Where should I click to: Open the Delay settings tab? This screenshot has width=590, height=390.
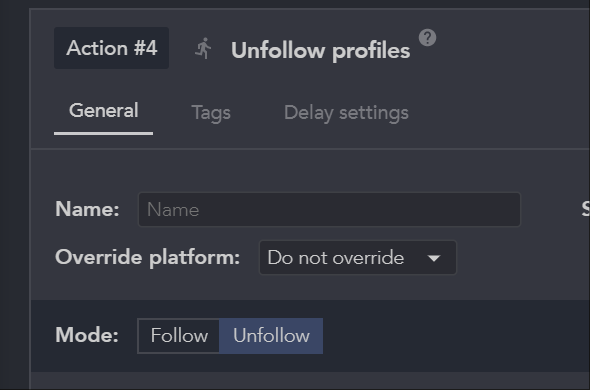point(346,113)
